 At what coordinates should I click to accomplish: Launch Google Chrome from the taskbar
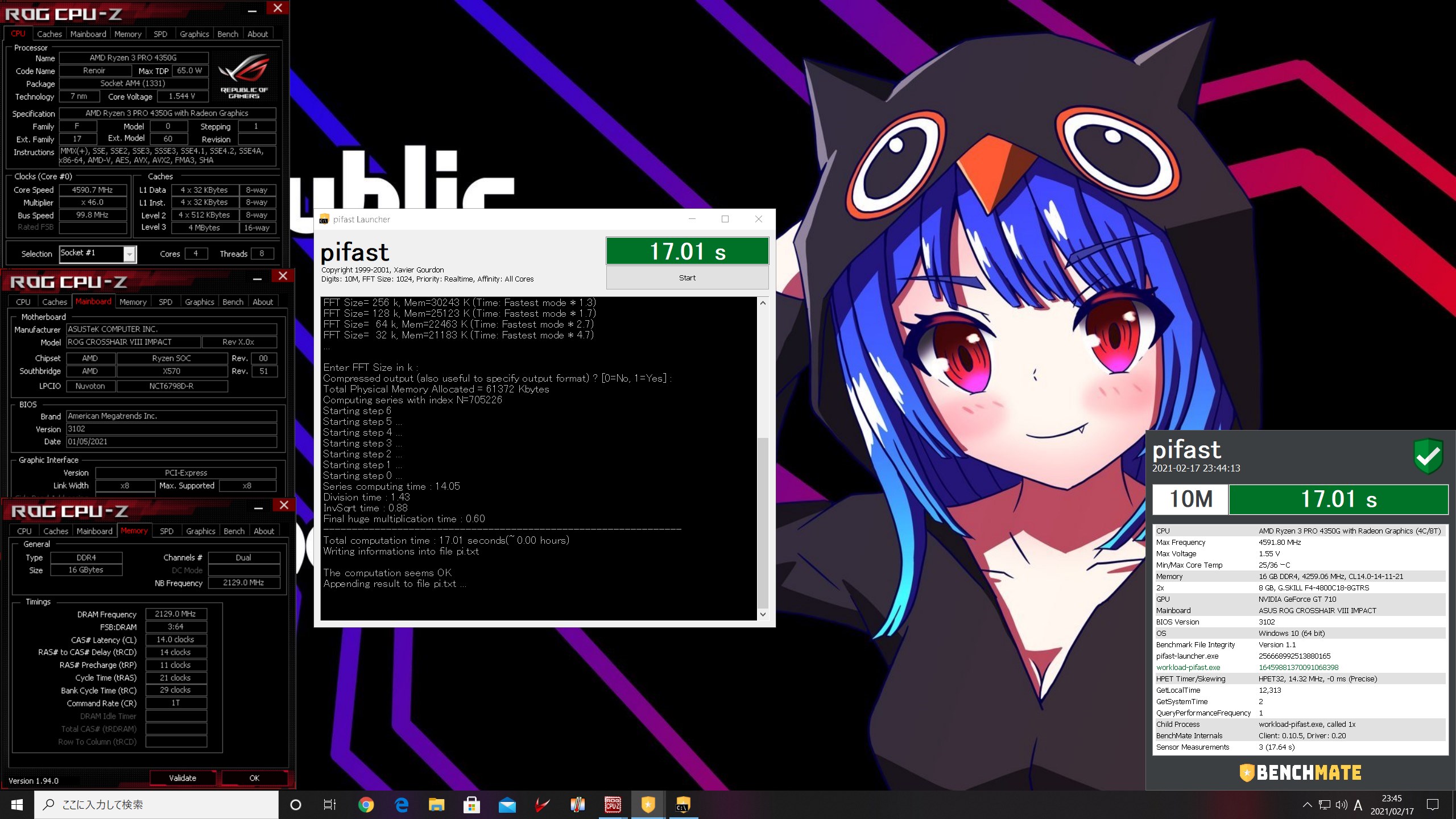click(366, 805)
